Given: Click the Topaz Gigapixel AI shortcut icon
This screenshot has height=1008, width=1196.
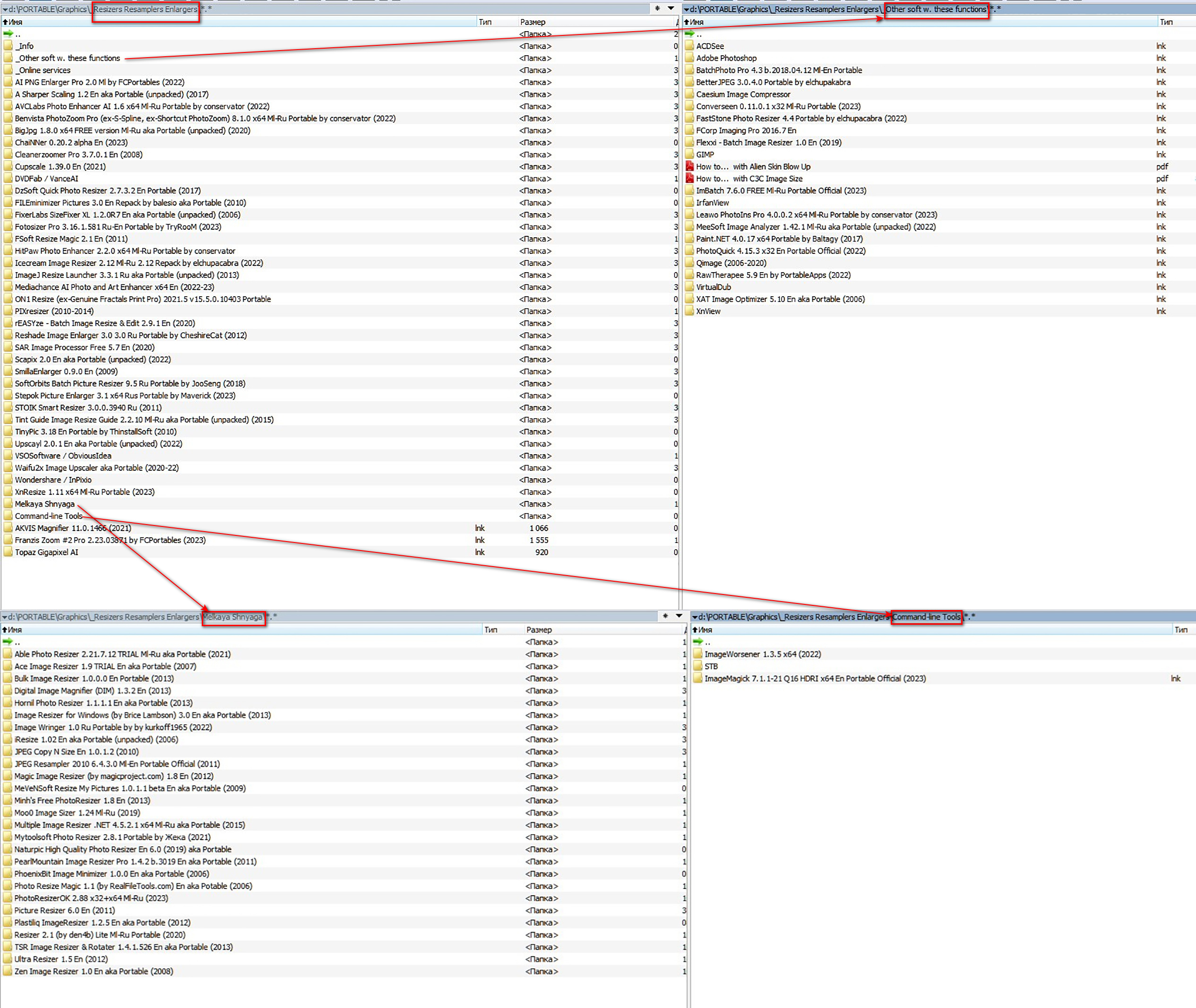Looking at the screenshot, I should coord(8,552).
